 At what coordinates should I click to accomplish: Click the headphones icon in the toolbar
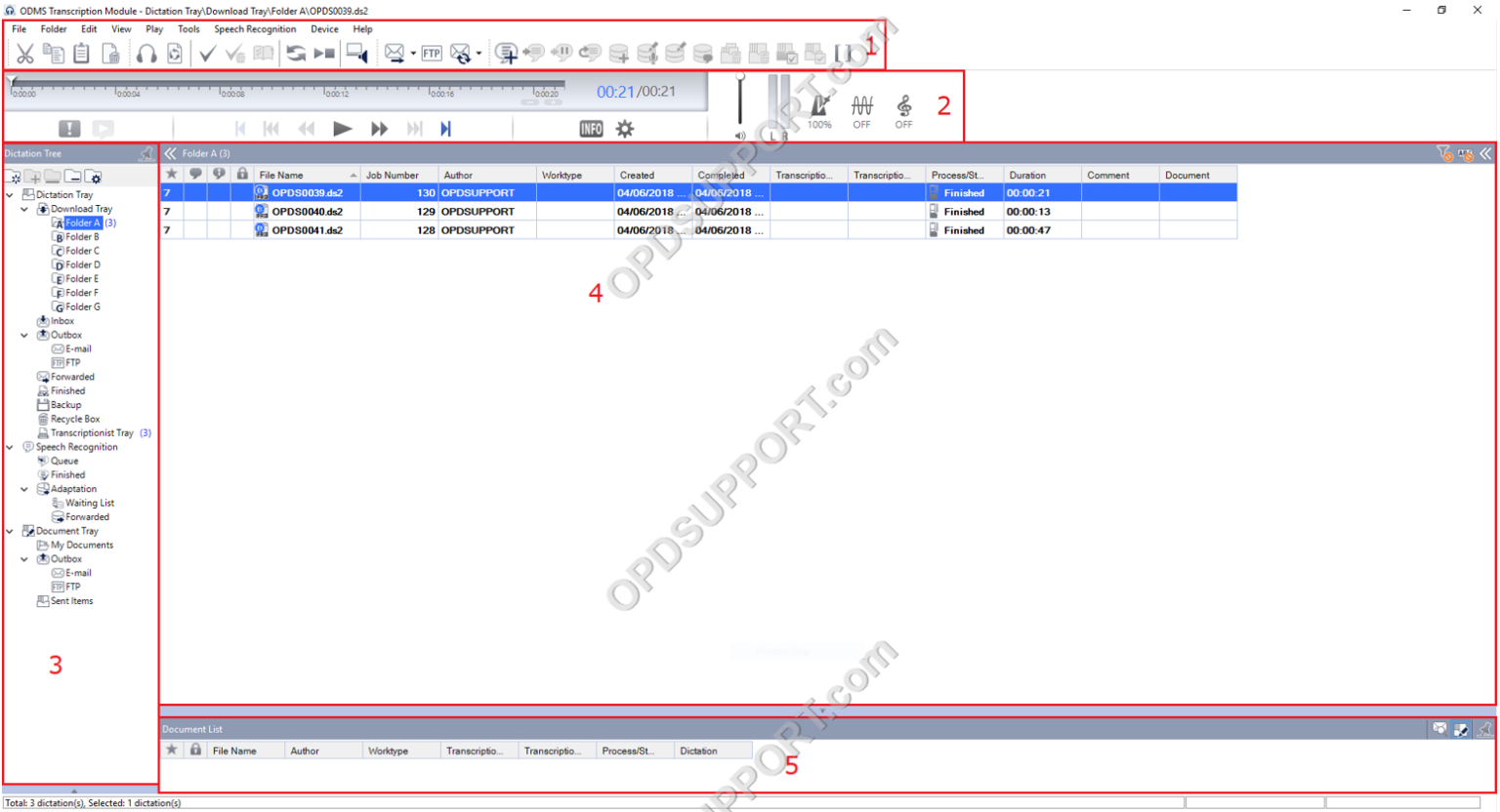pos(146,54)
